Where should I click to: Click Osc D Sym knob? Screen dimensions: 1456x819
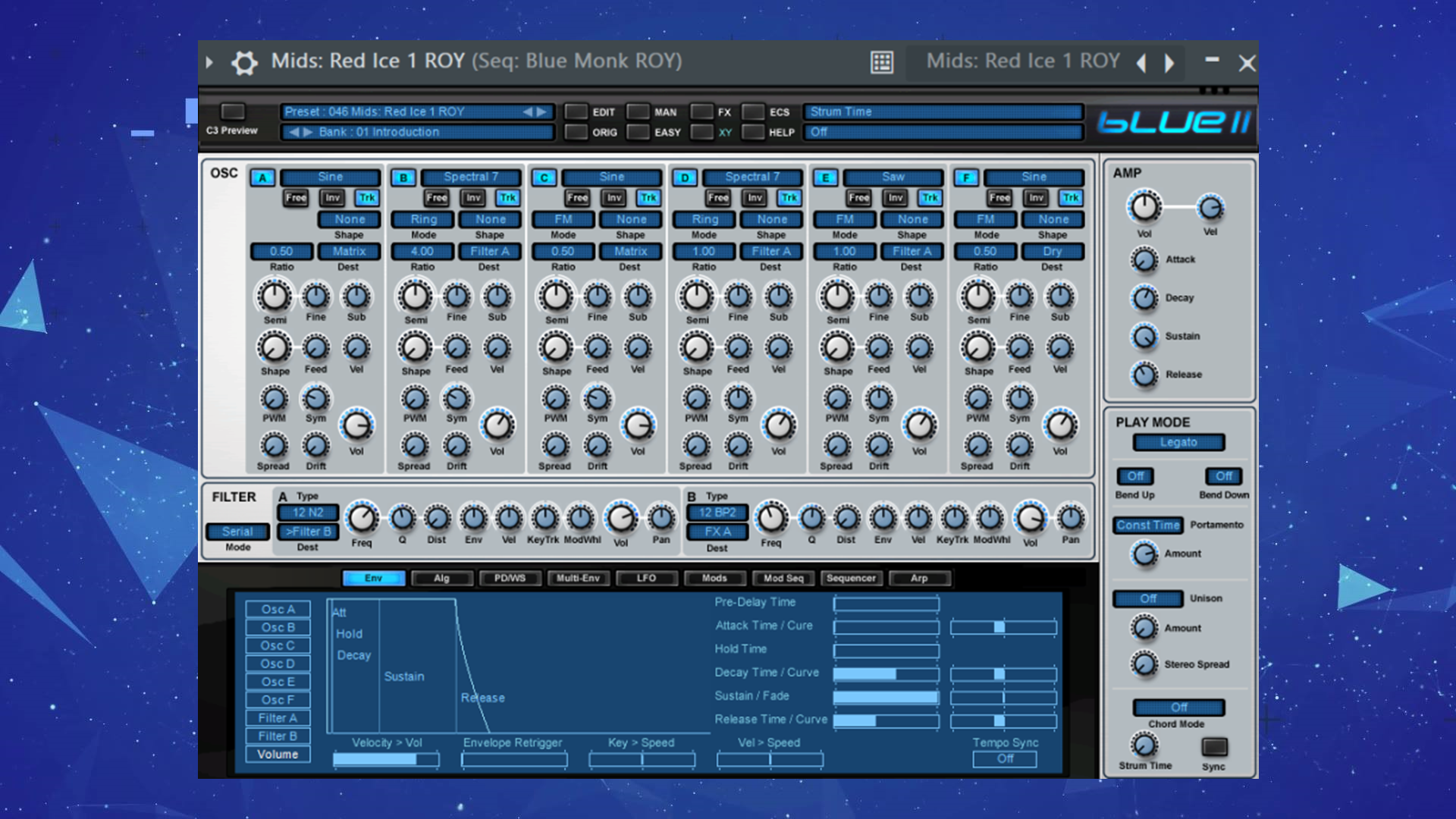738,398
